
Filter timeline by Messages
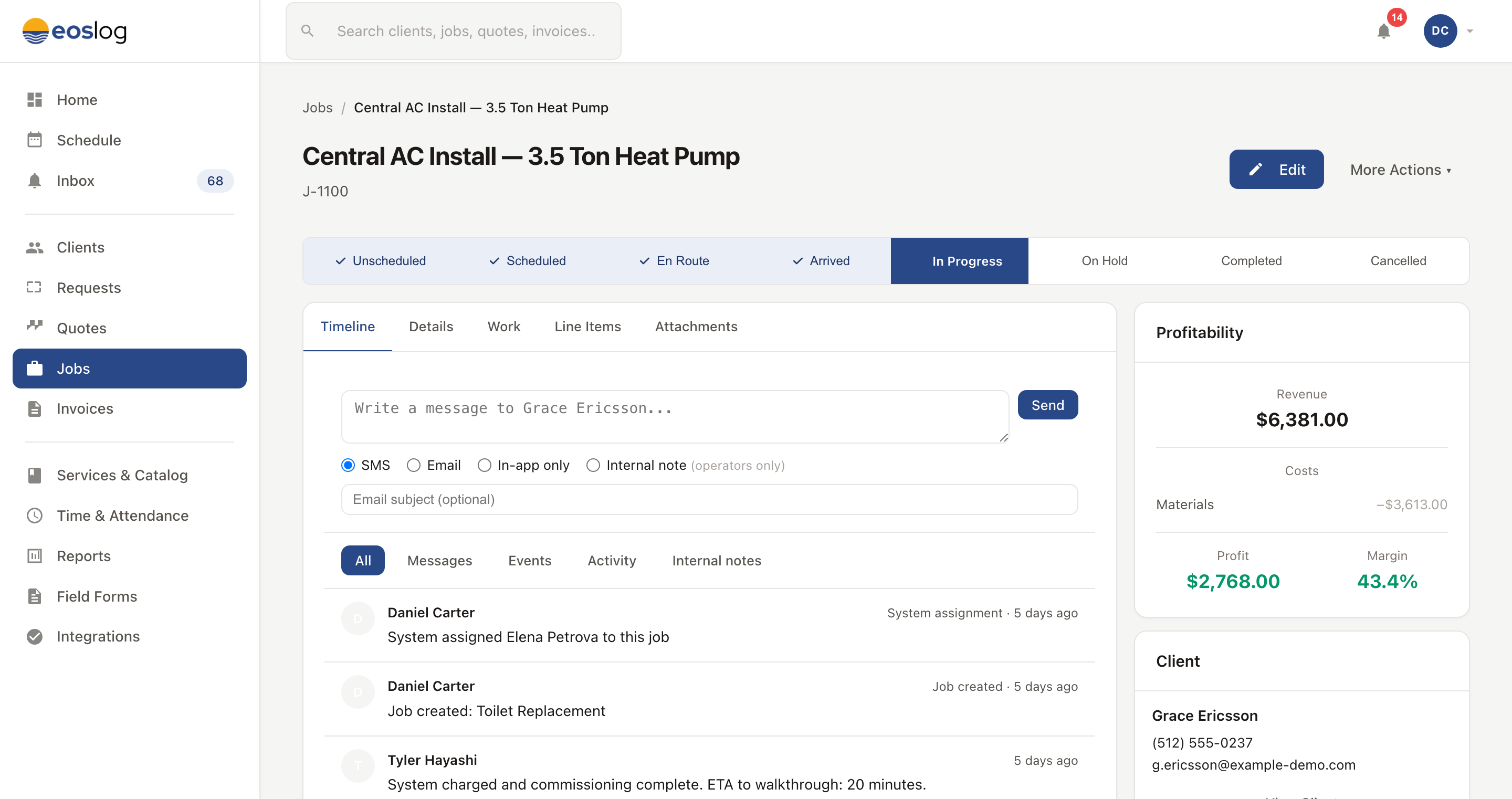click(x=439, y=561)
